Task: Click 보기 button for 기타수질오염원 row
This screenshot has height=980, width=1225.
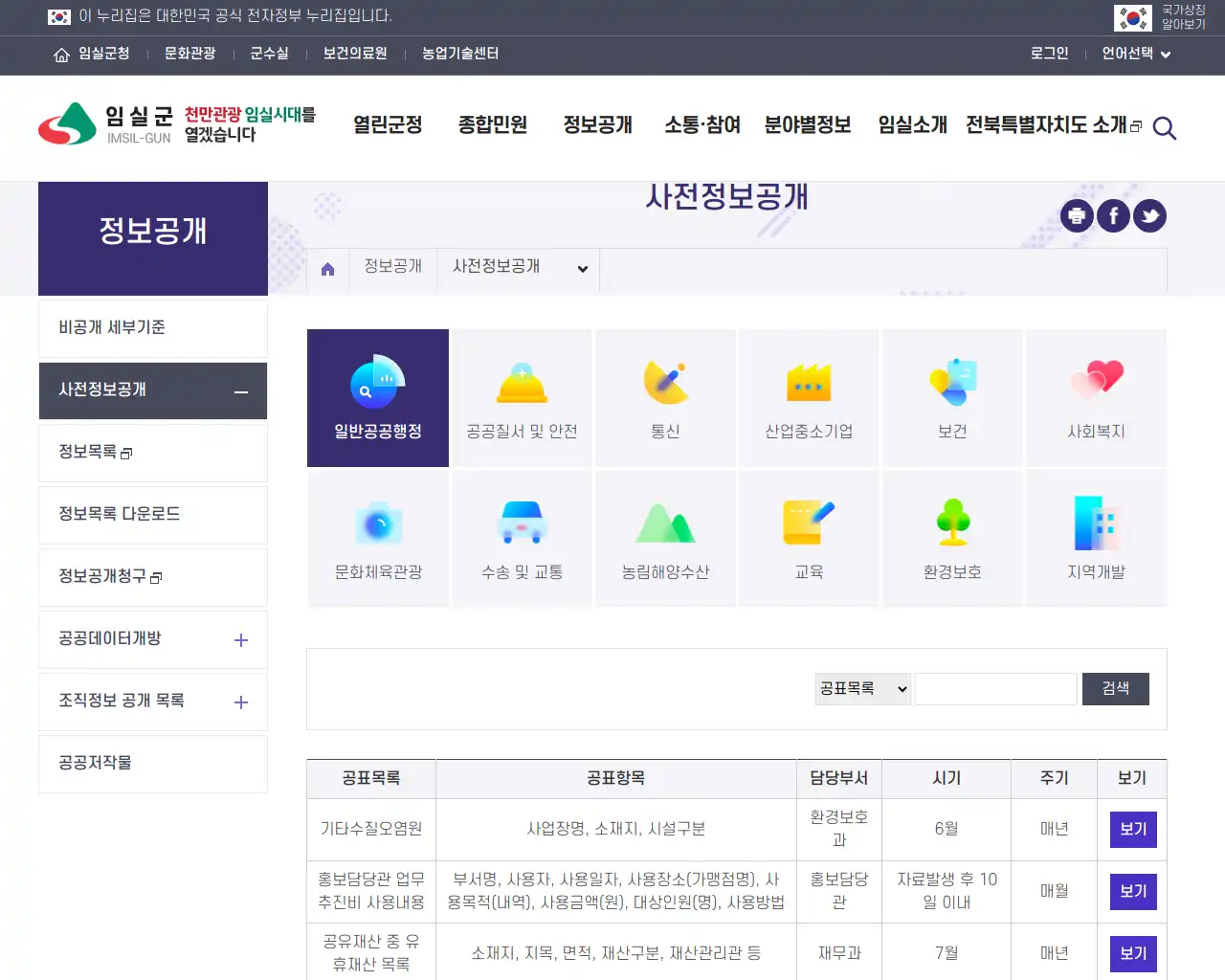Action: tap(1133, 830)
